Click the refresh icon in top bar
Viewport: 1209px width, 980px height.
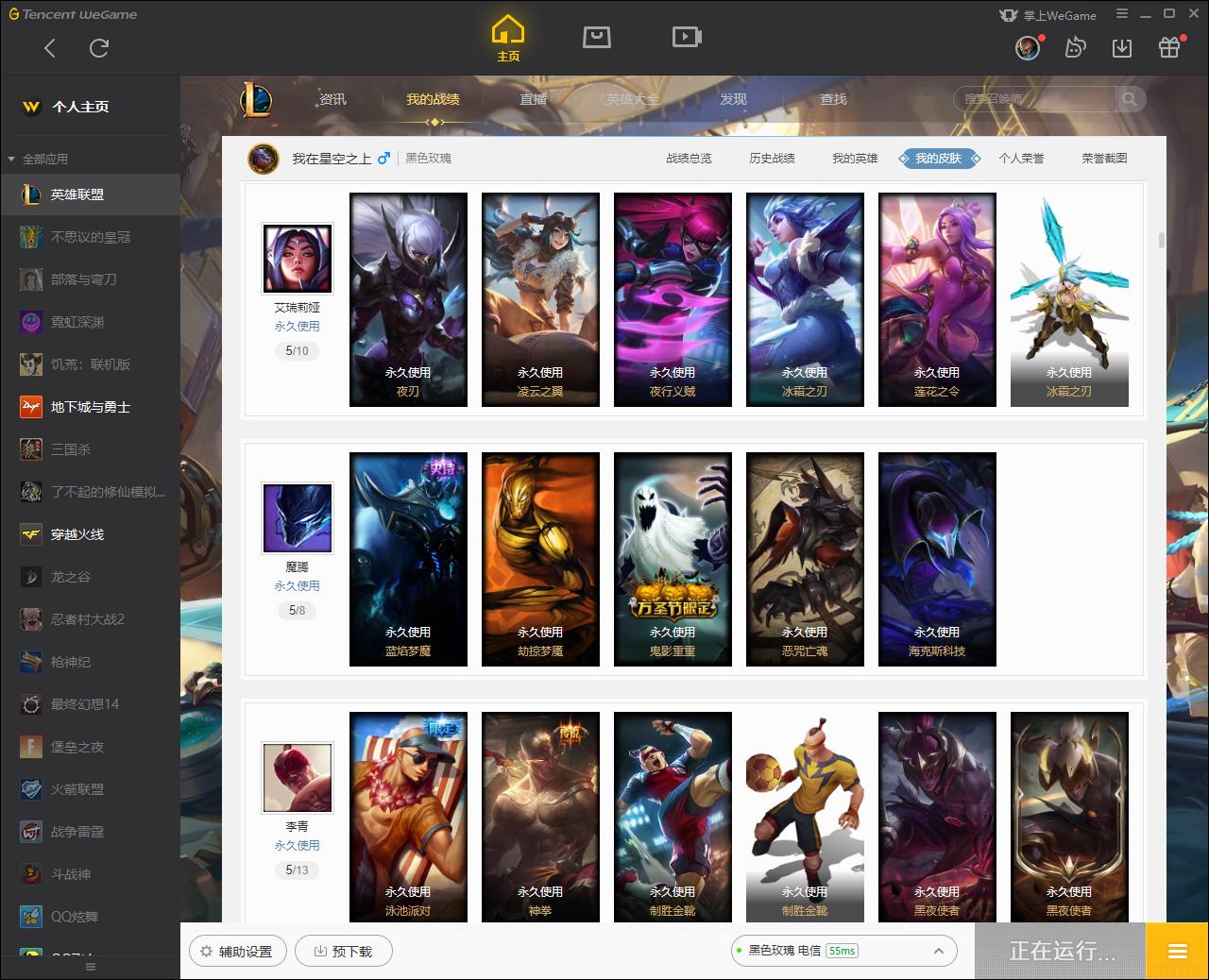[x=99, y=48]
